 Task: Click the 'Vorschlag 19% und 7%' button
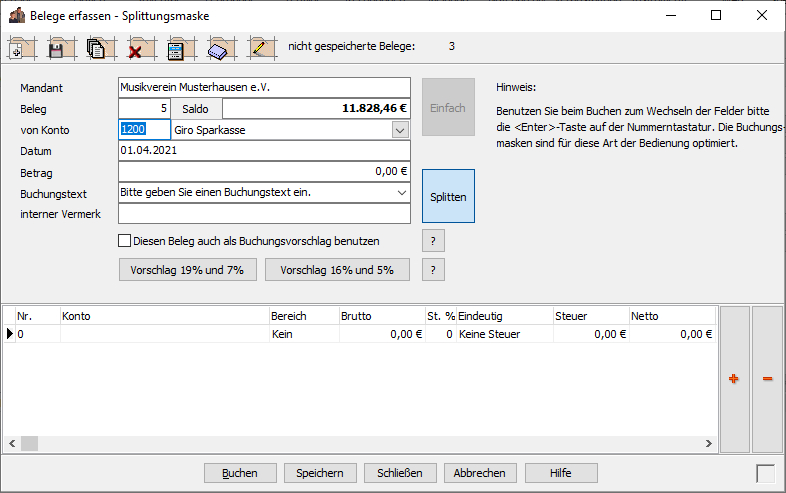pos(187,270)
